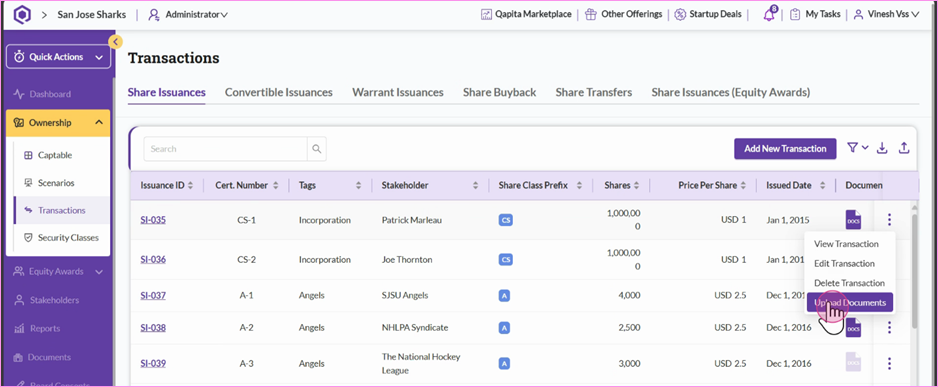Switch to Warrant Issuances tab

point(398,92)
